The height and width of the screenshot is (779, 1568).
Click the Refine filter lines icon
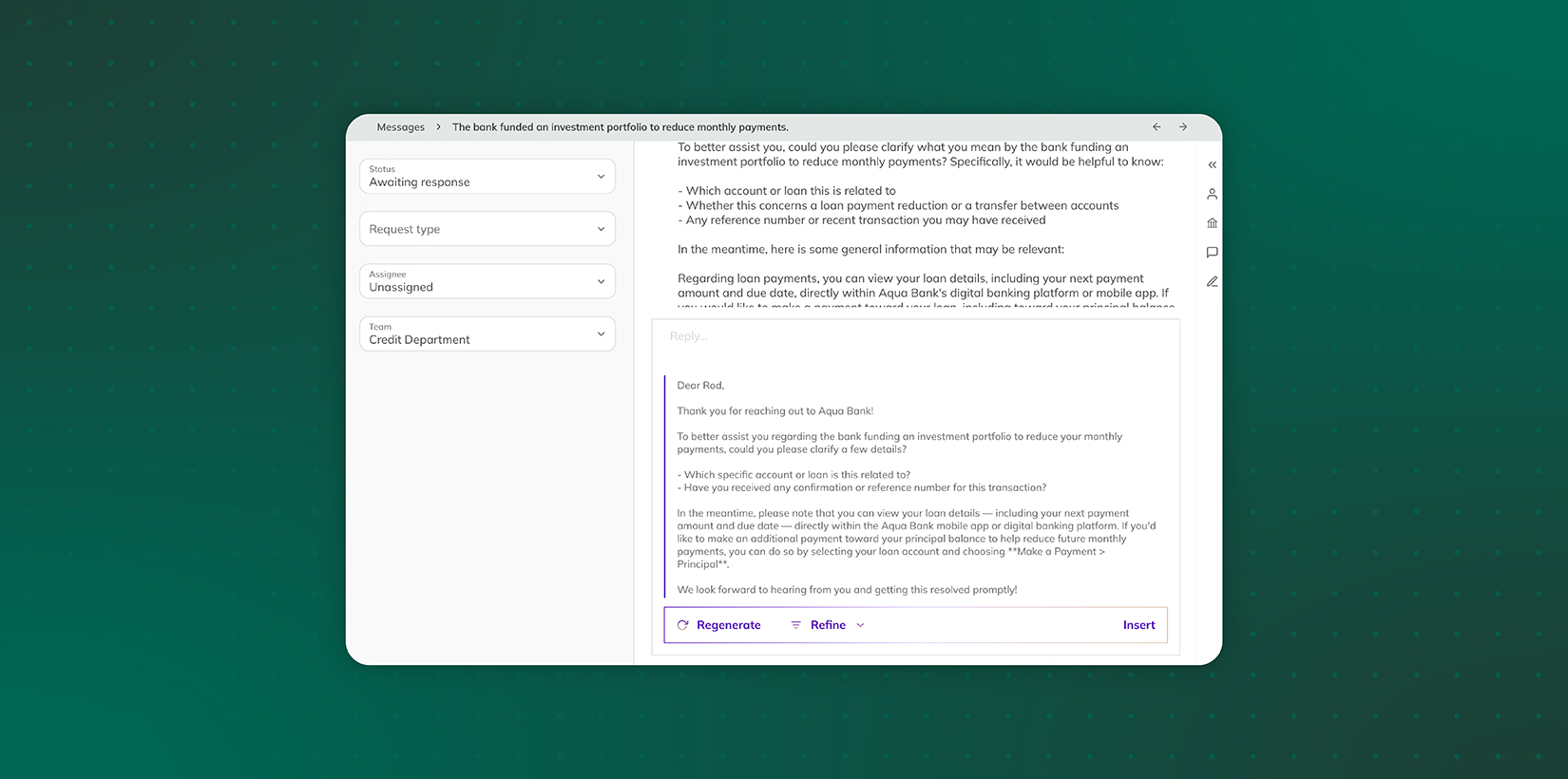796,625
